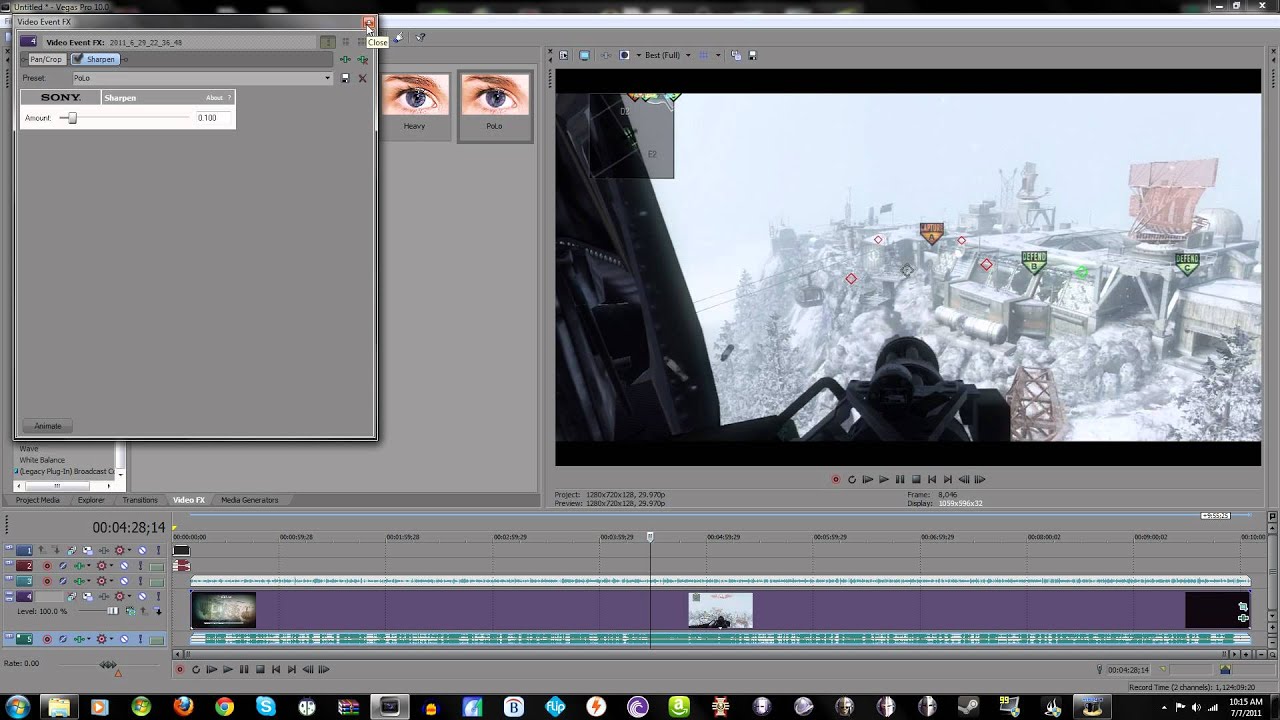1280x720 pixels.
Task: Save snapshot to file in preview toolbar
Action: 752,55
